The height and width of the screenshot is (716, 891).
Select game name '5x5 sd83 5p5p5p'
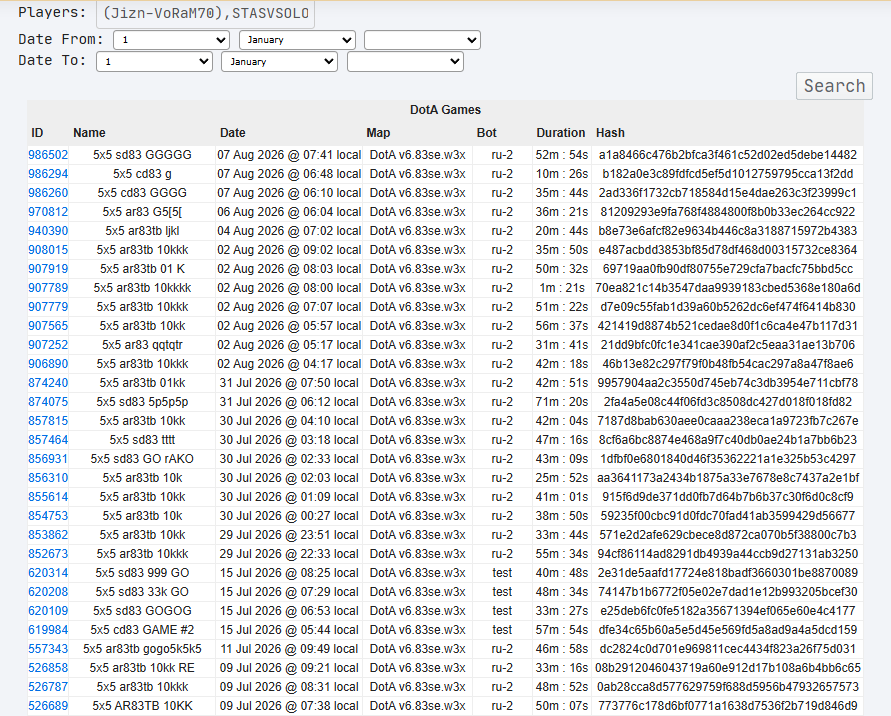click(x=142, y=402)
